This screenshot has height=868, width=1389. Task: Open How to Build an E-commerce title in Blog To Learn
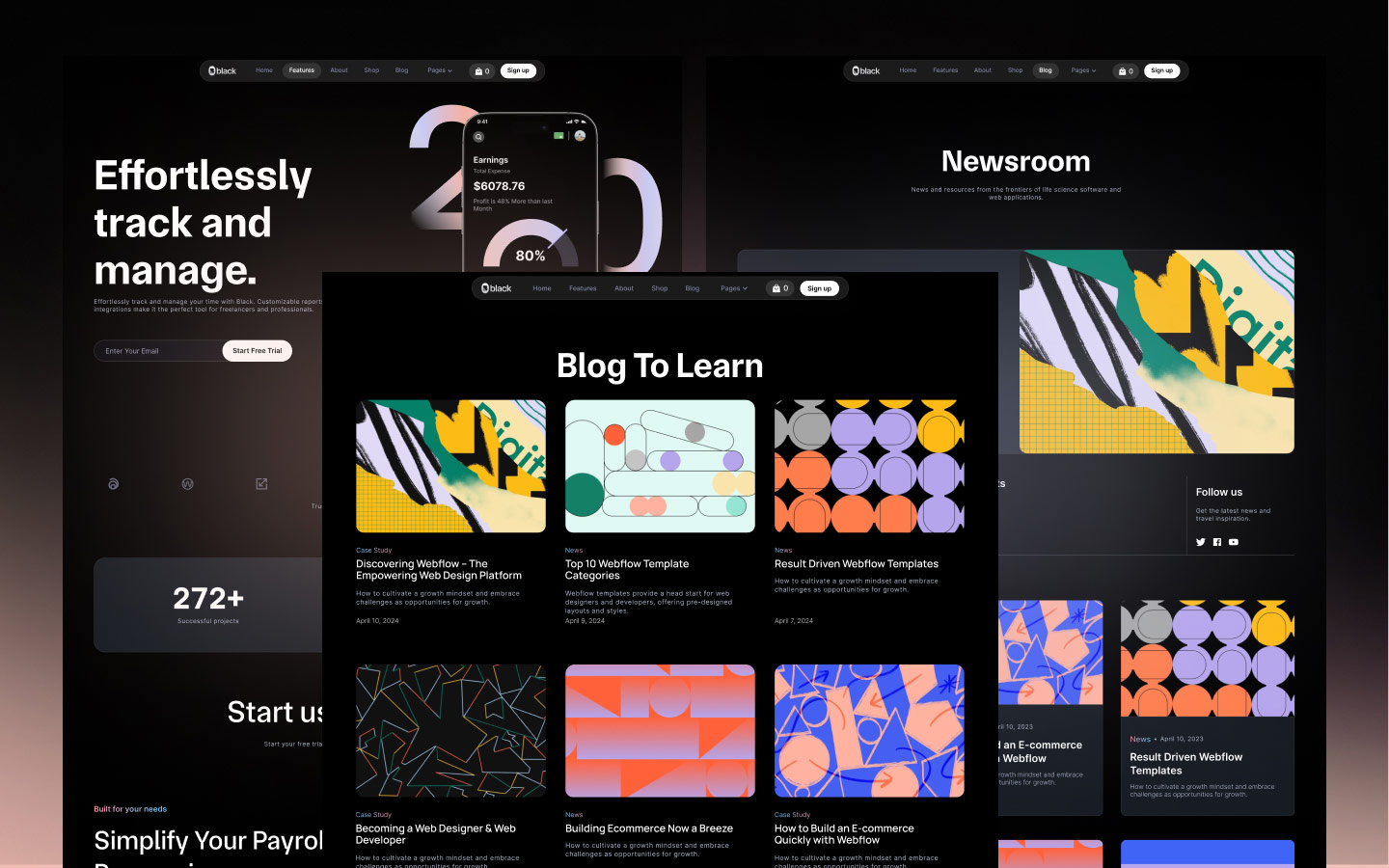tap(844, 834)
